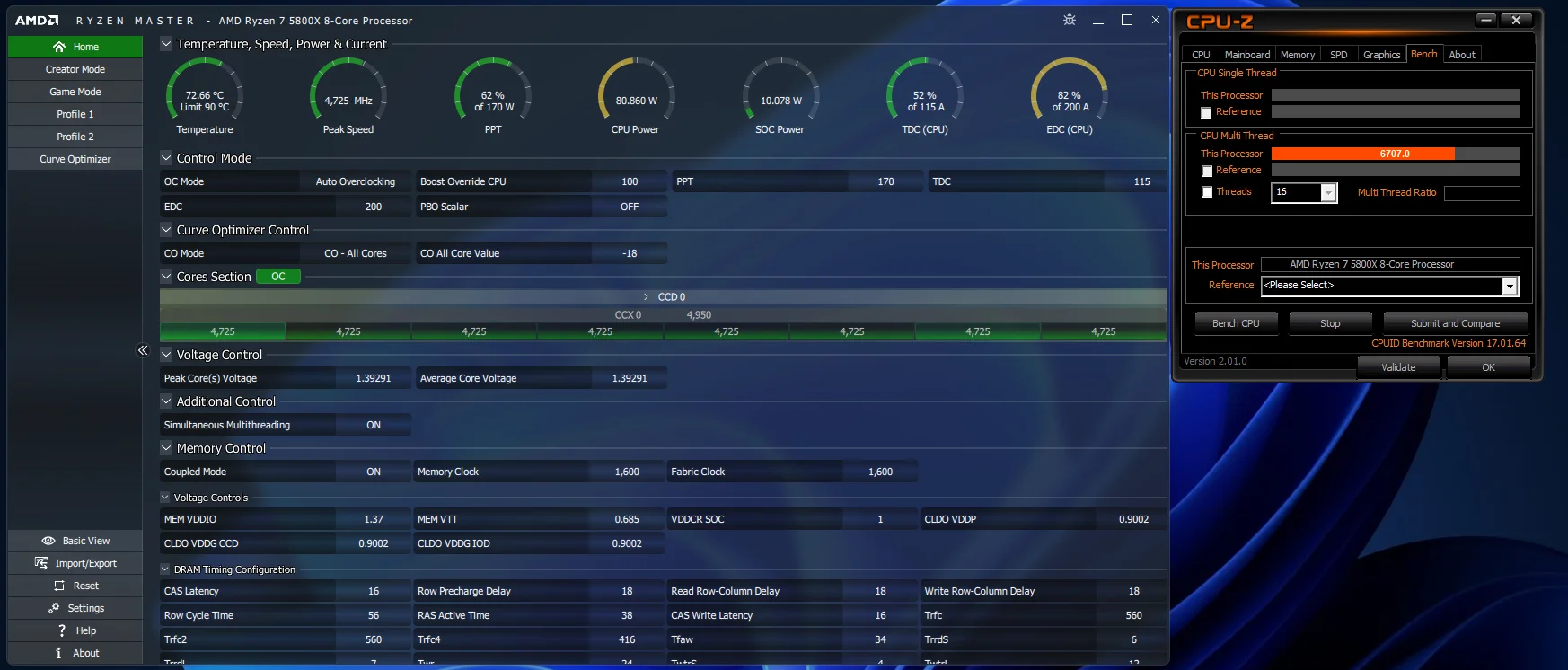
Task: Collapse Temperature, Speed, Power & Current section
Action: 166,43
